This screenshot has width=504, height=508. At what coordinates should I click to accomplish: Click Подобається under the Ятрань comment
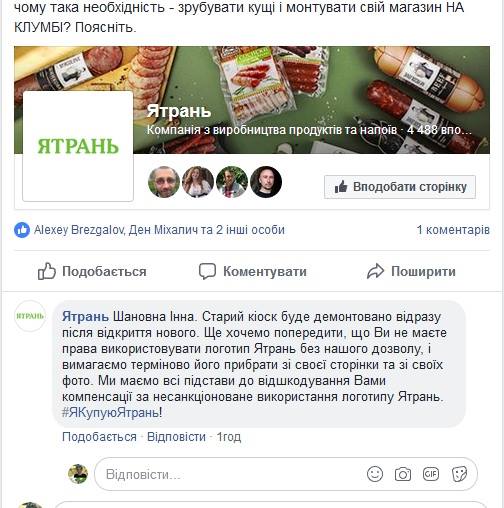[x=99, y=437]
